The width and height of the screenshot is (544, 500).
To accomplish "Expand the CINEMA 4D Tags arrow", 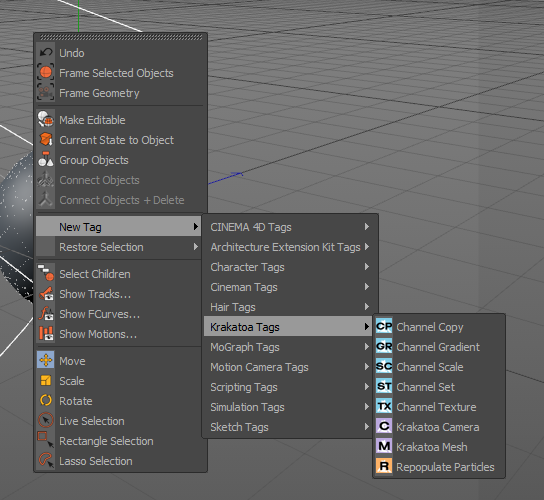I will click(367, 227).
